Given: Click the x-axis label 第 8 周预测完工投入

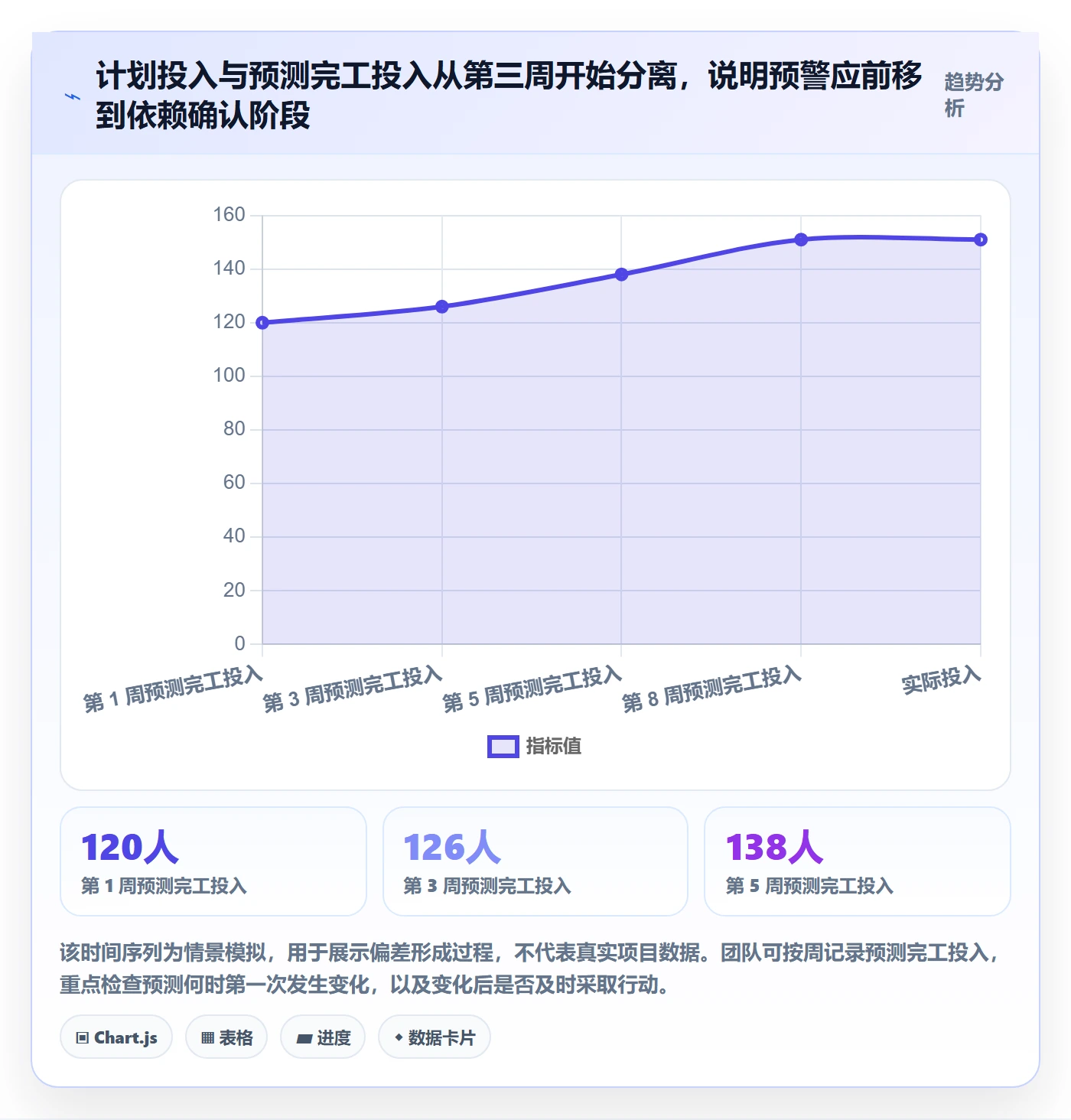Looking at the screenshot, I should point(712,689).
